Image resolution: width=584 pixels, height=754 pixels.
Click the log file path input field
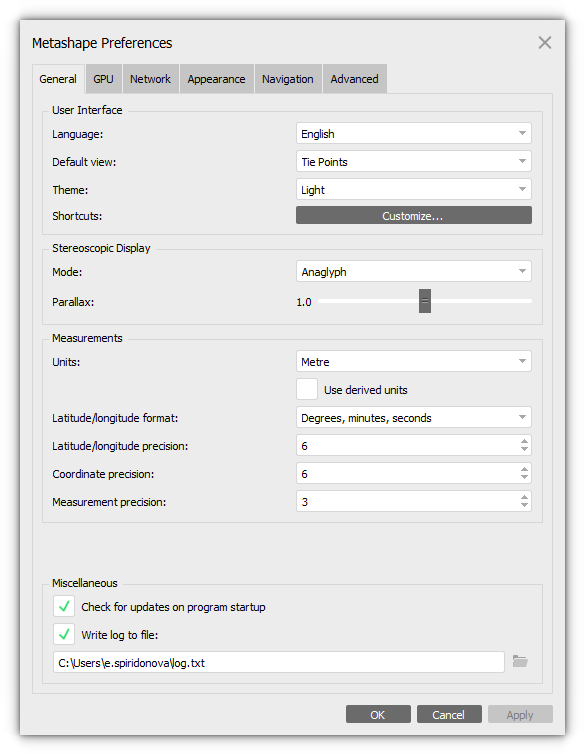(x=279, y=662)
